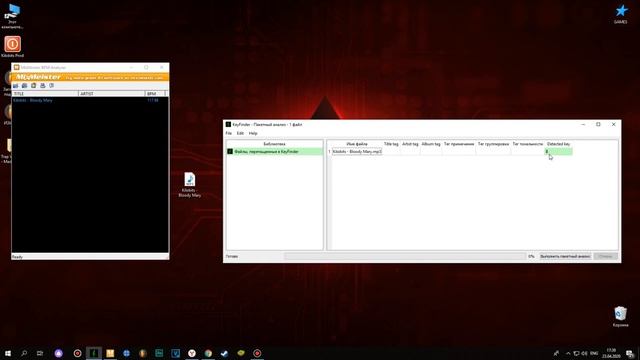Click the printer icon in MixMeister toolbar
The image size is (640, 360).
pyautogui.click(x=42, y=86)
